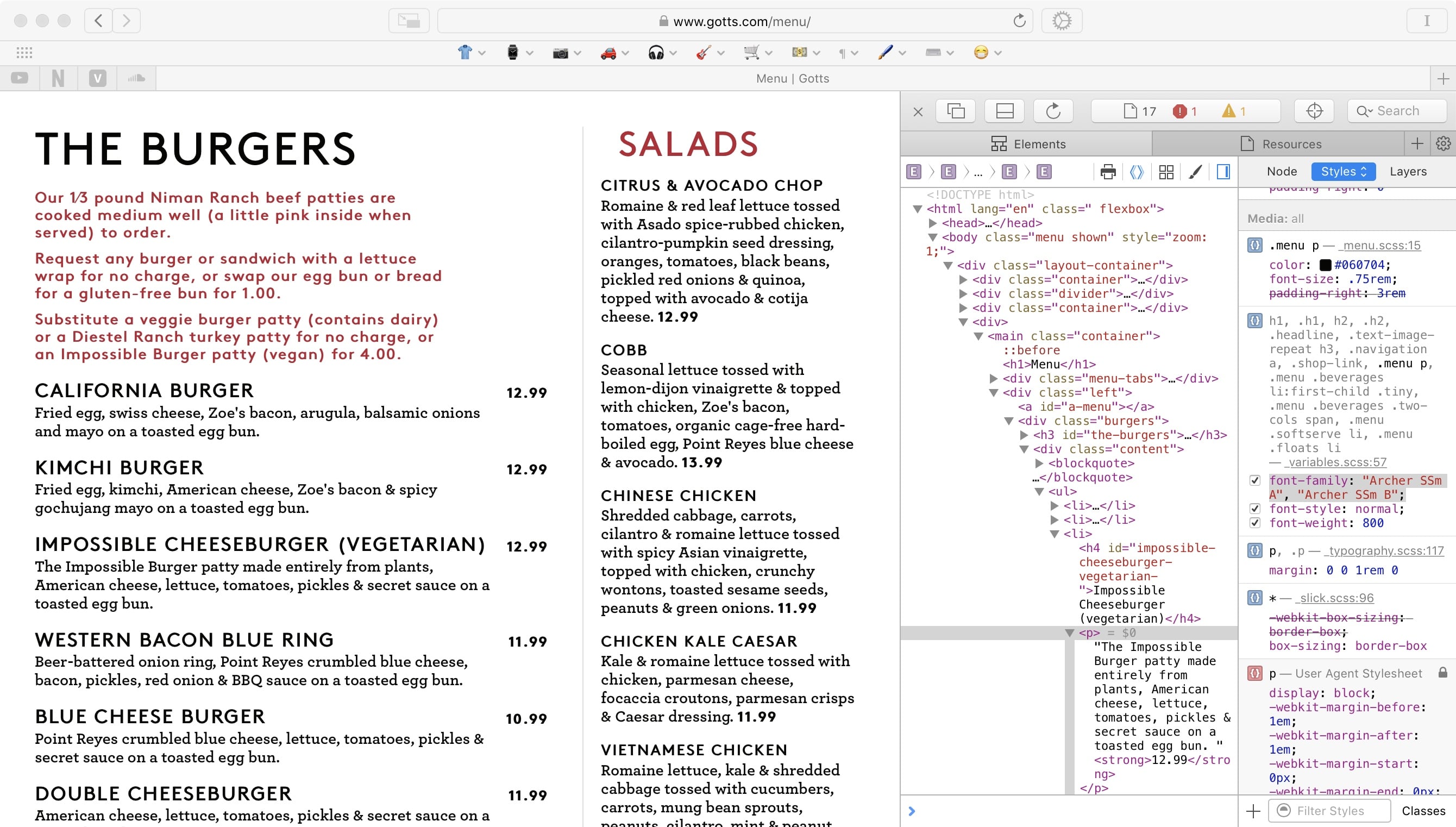Open the shirt emoji bookmarks folder
The height and width of the screenshot is (827, 1456).
tap(472, 52)
